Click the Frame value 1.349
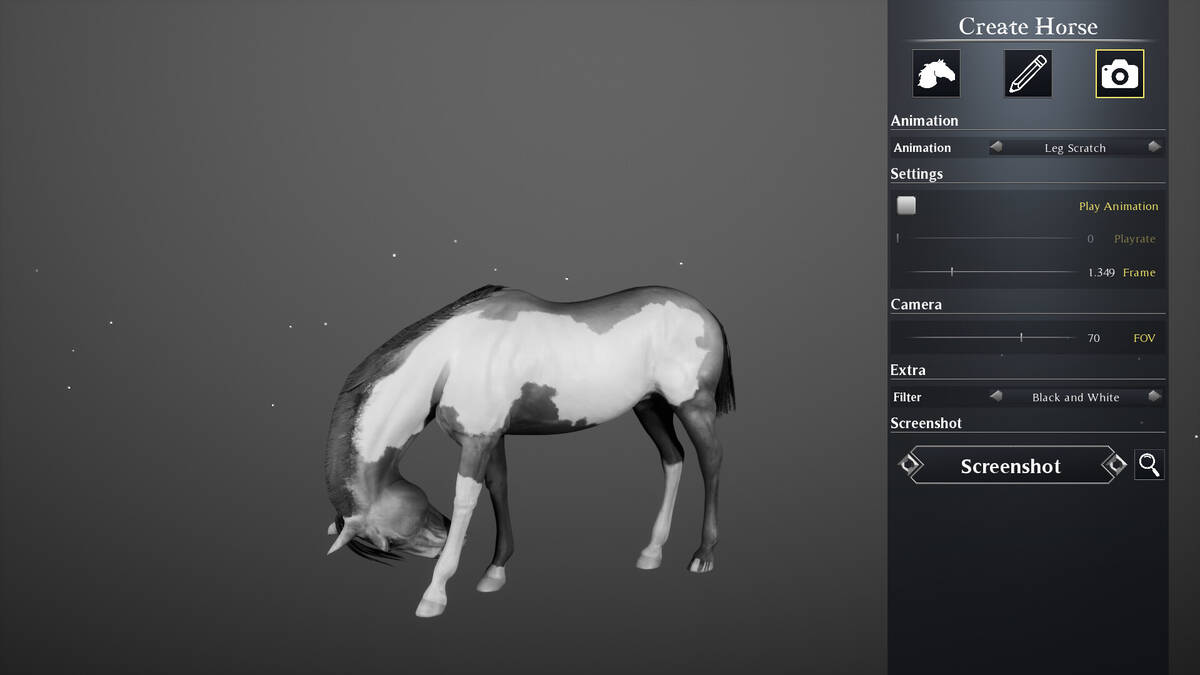The height and width of the screenshot is (675, 1200). click(x=1101, y=272)
